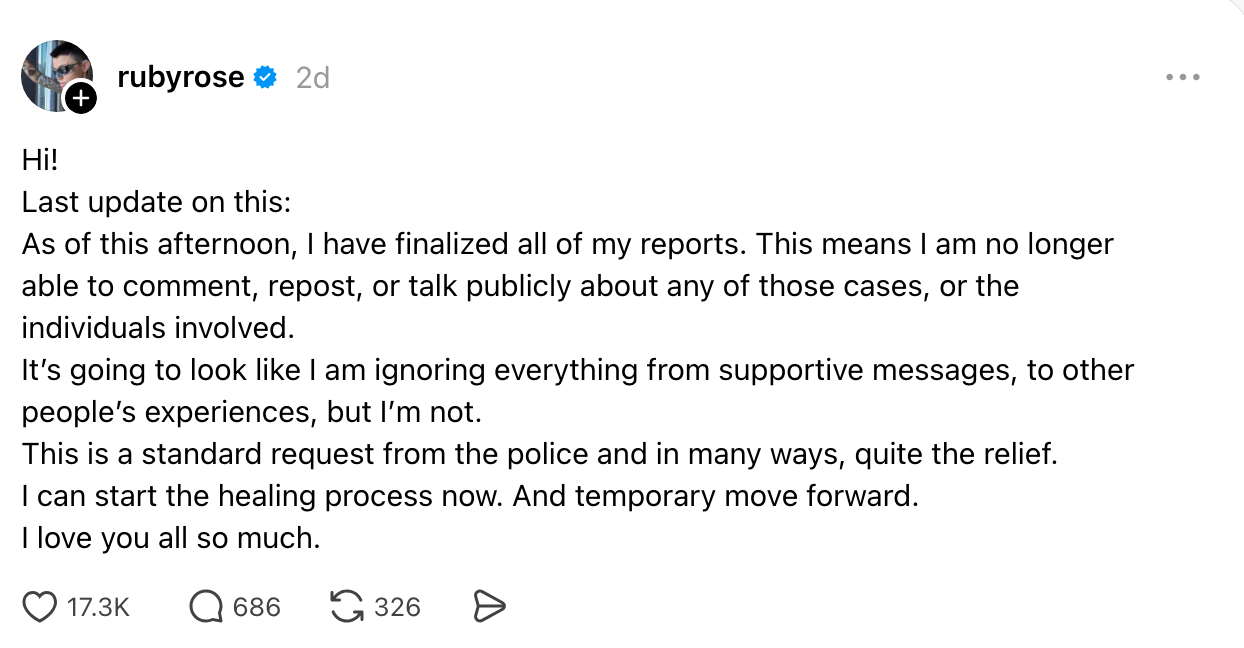Image resolution: width=1244 pixels, height=648 pixels.
Task: View the 686 replies count
Action: pyautogui.click(x=256, y=607)
